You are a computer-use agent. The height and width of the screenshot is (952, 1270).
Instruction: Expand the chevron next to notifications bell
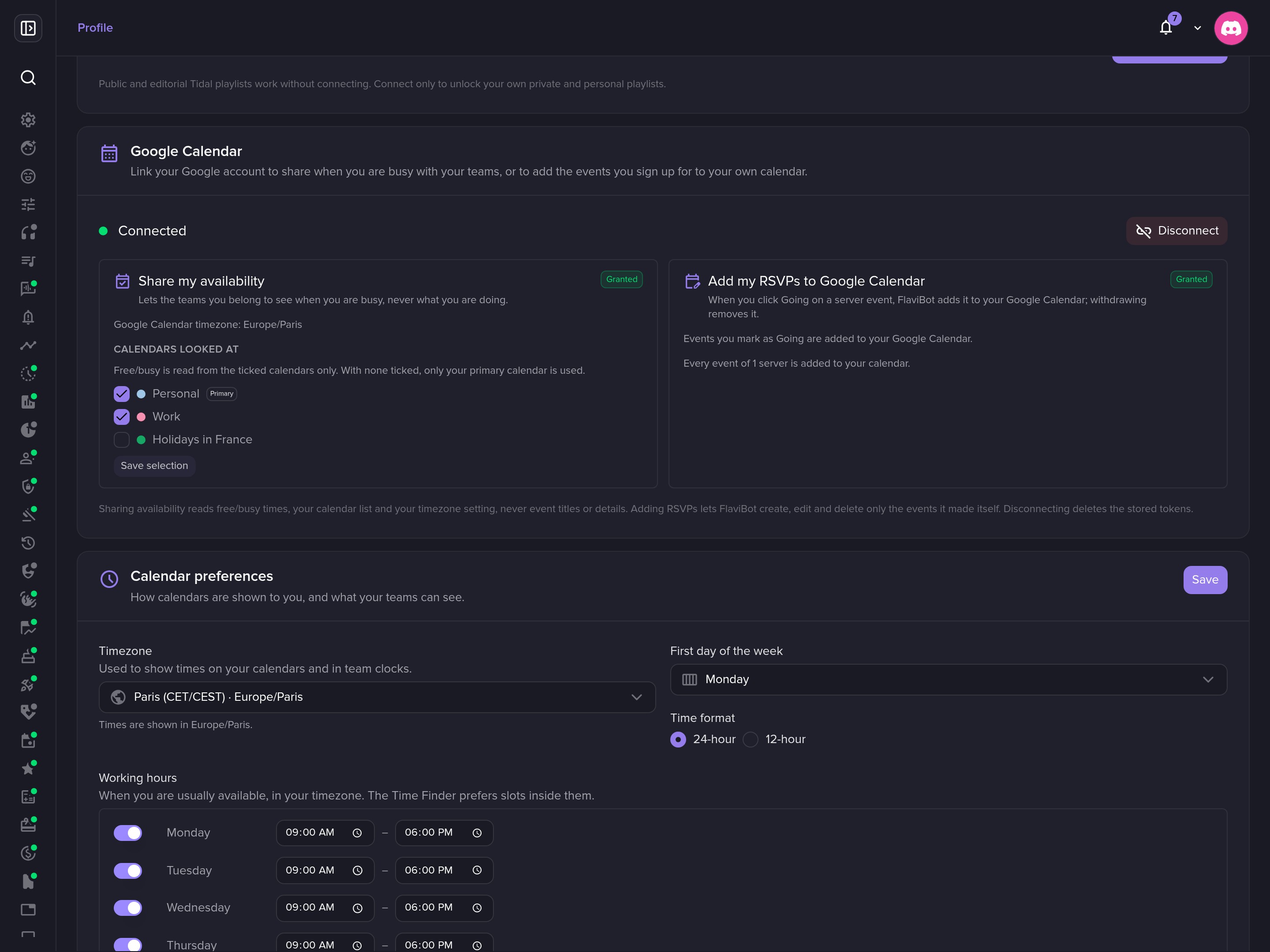1198,27
